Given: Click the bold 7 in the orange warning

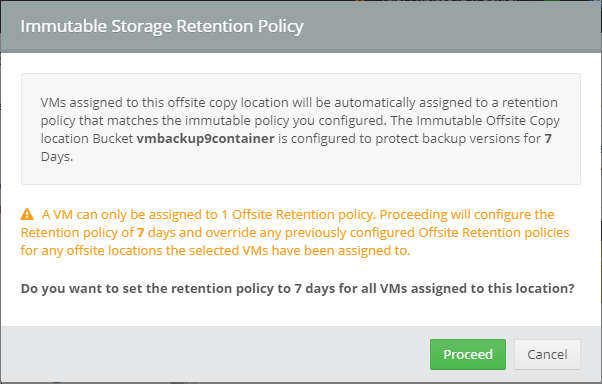Looking at the screenshot, I should pyautogui.click(x=141, y=232).
